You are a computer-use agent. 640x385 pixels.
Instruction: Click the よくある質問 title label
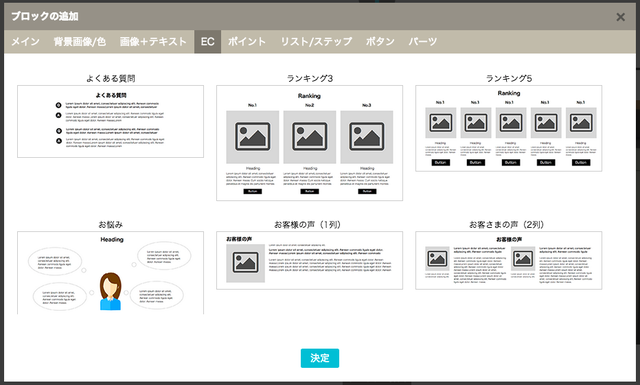[110, 78]
